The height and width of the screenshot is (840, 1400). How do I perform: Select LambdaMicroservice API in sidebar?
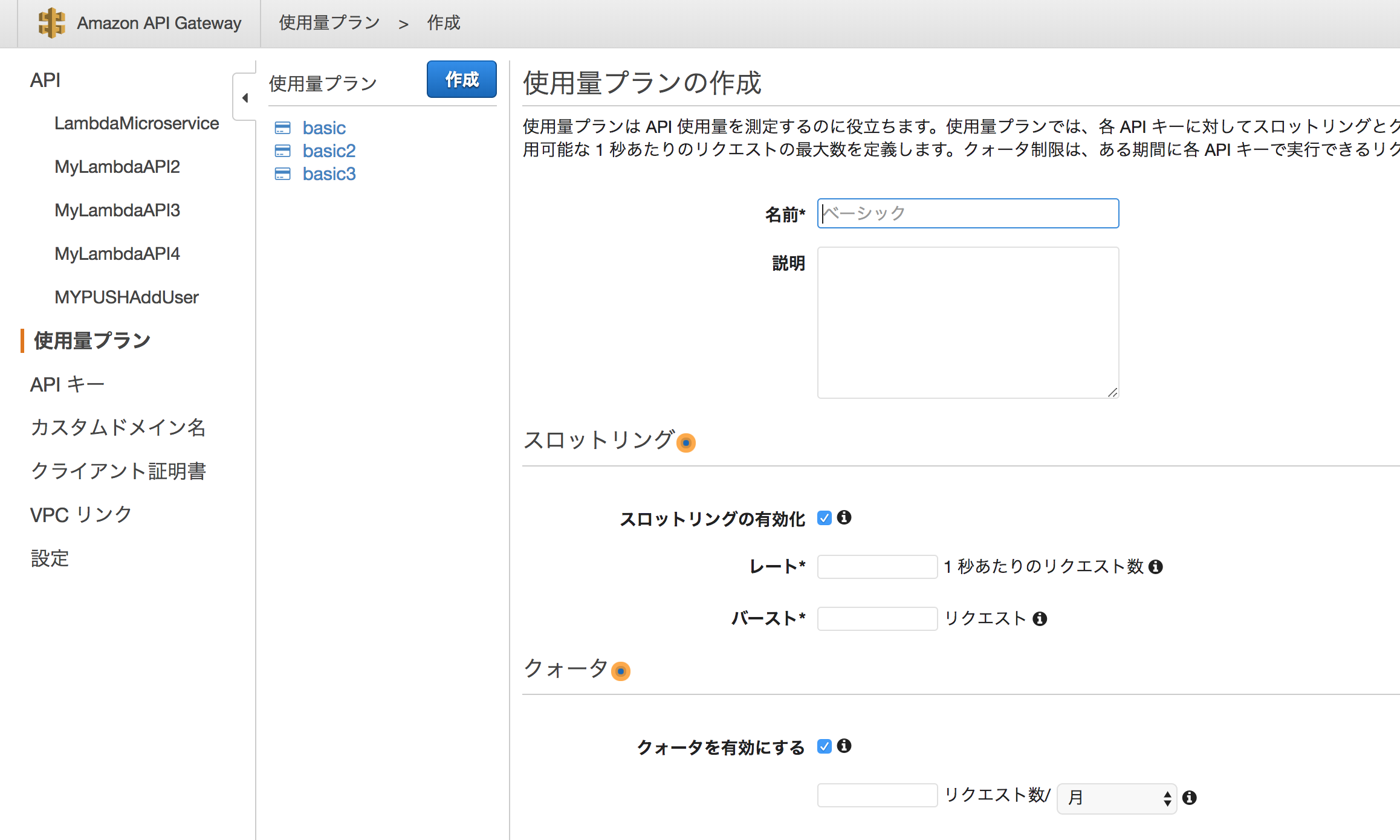tap(137, 123)
